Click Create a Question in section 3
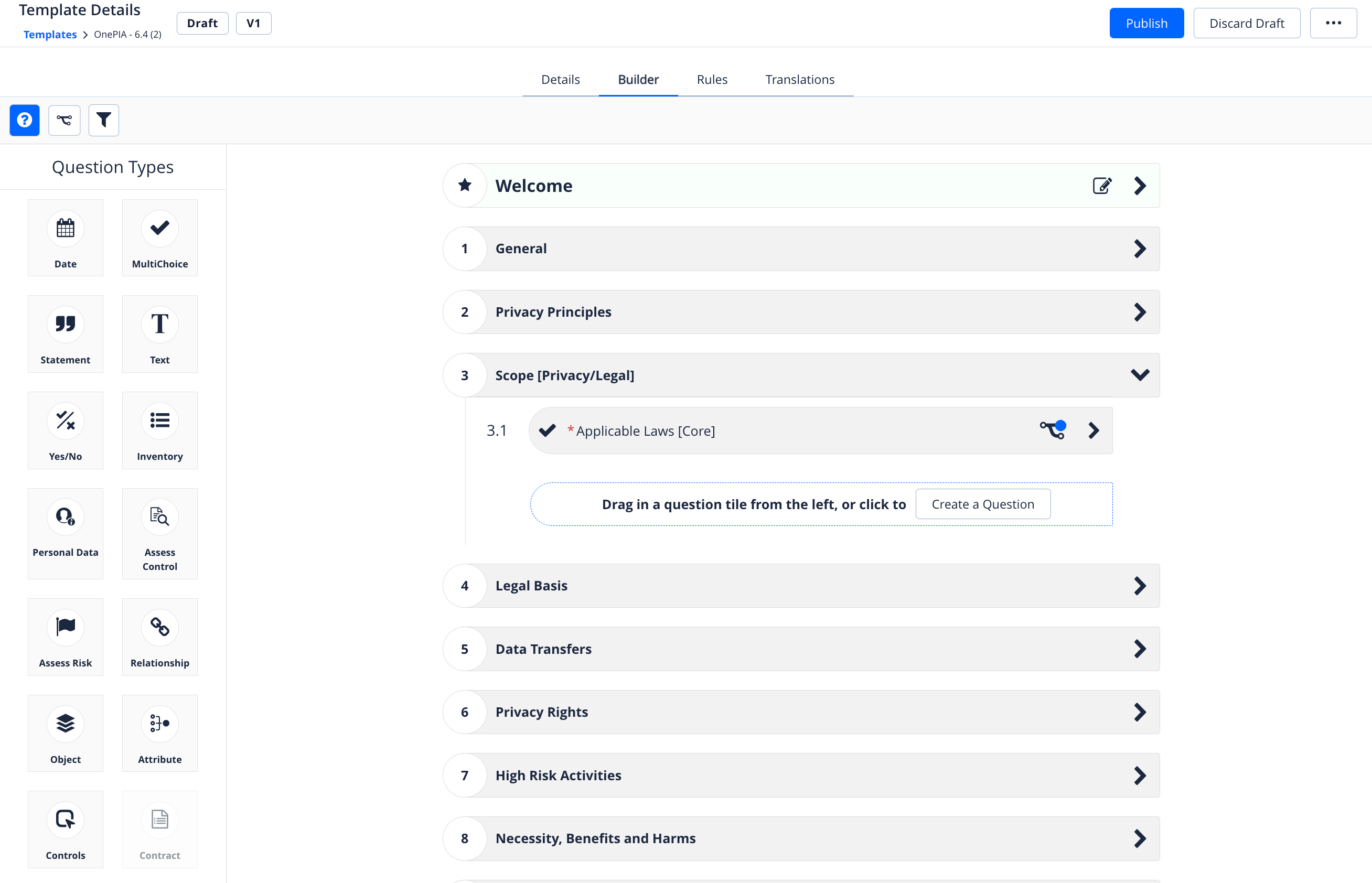1372x883 pixels. coord(983,504)
